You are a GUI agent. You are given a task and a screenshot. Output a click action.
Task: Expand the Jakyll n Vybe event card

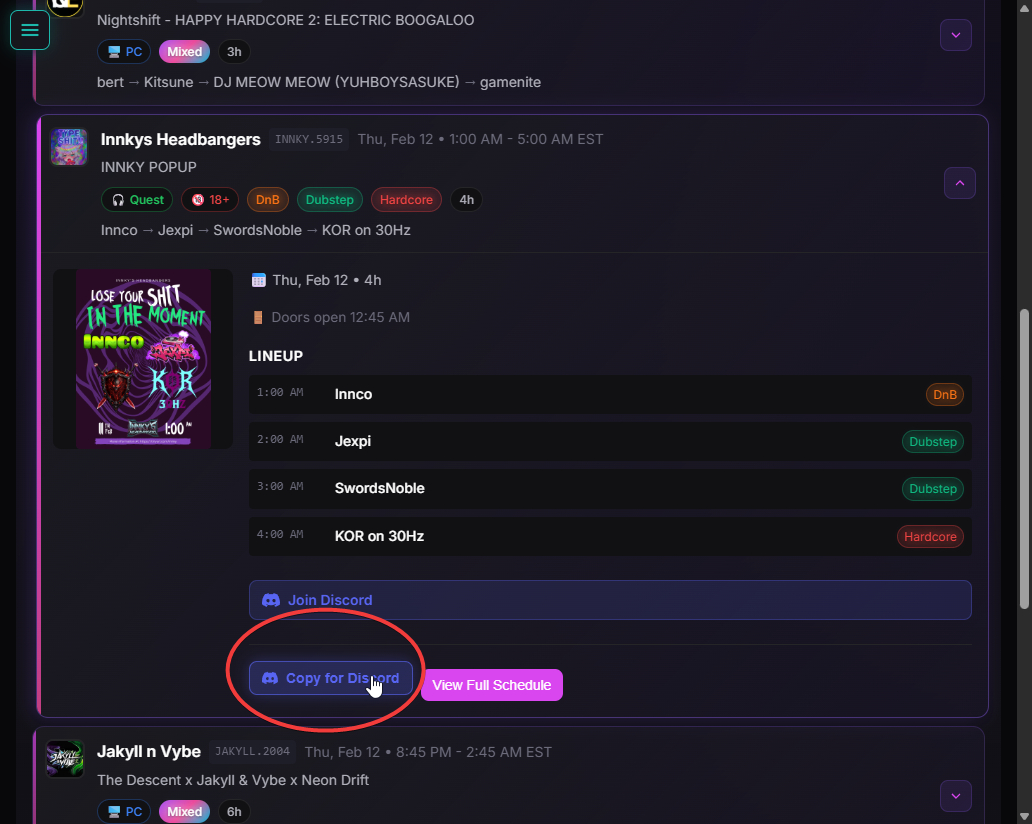955,796
